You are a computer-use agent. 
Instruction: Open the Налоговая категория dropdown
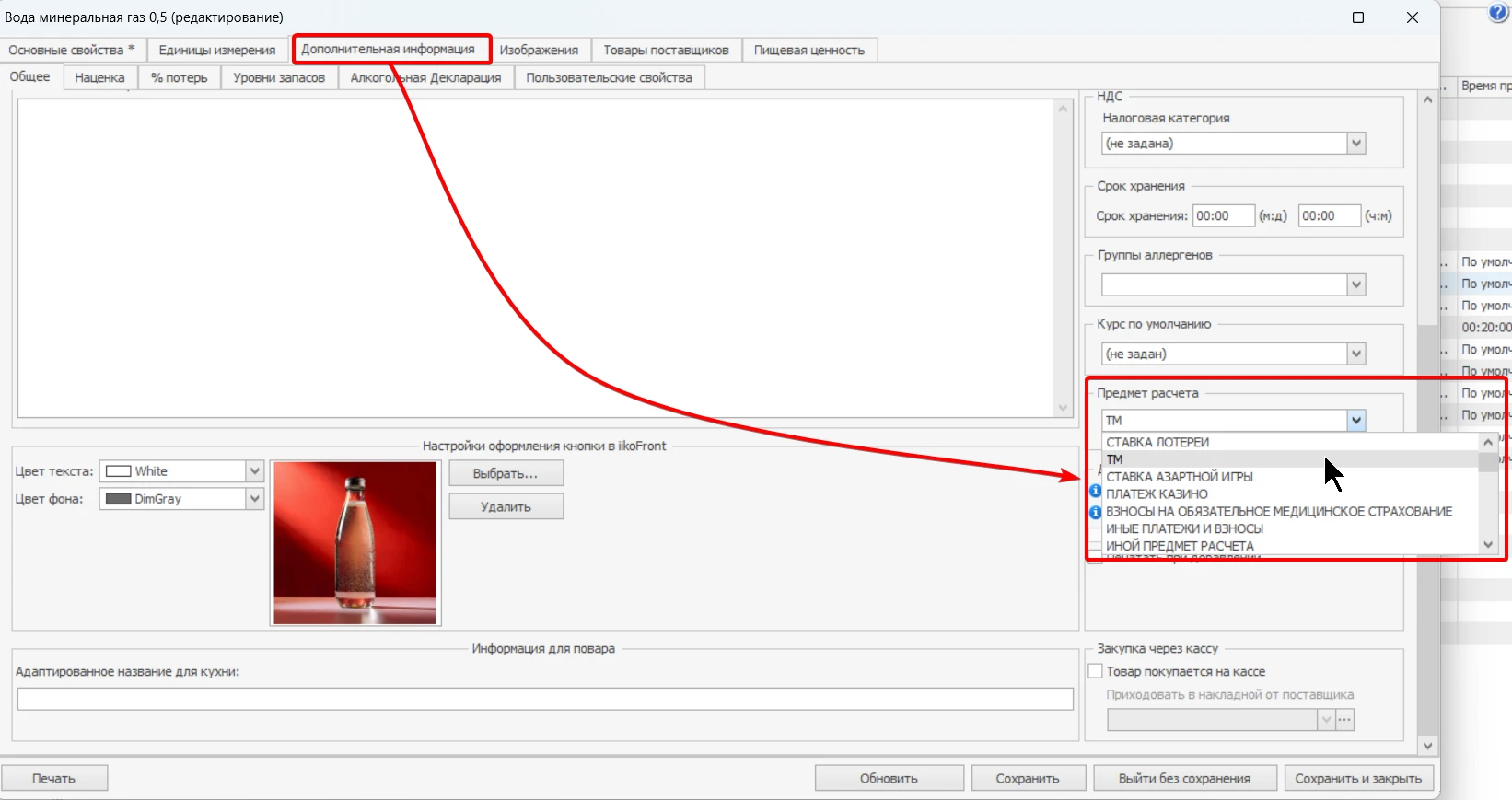click(1355, 144)
